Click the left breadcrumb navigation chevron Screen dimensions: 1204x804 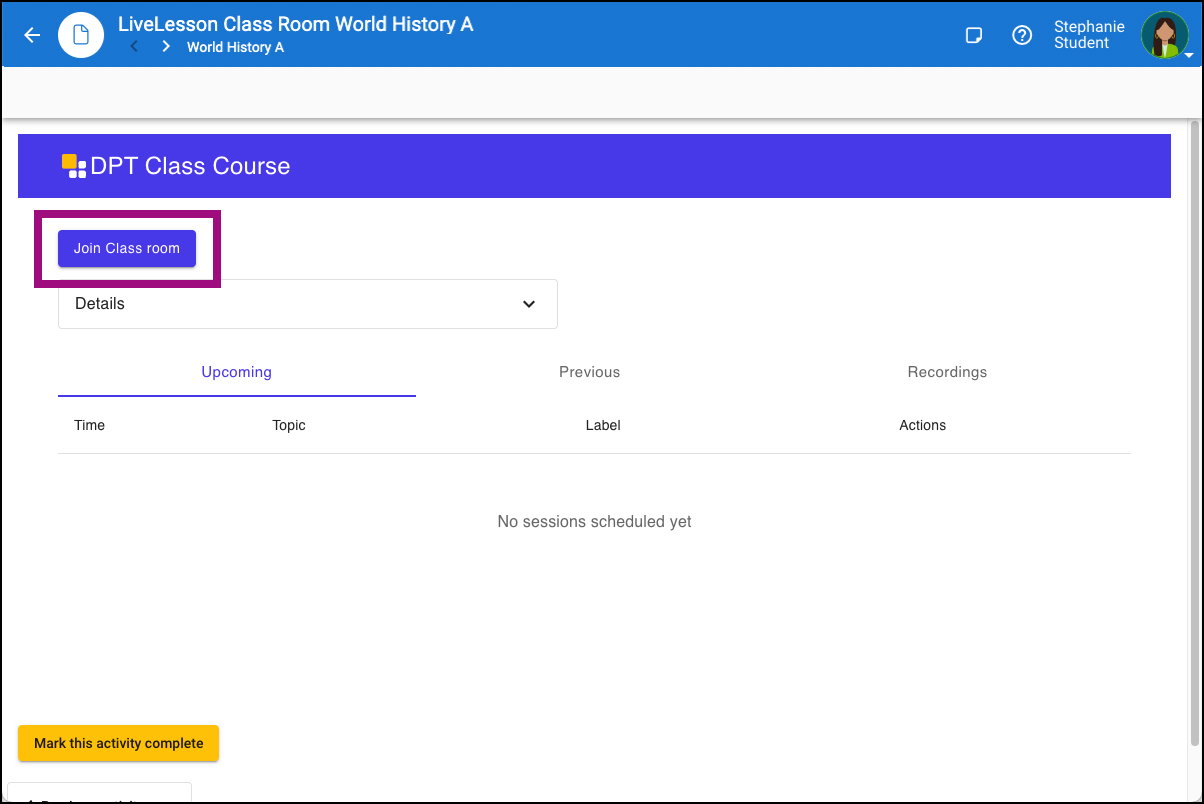point(134,46)
